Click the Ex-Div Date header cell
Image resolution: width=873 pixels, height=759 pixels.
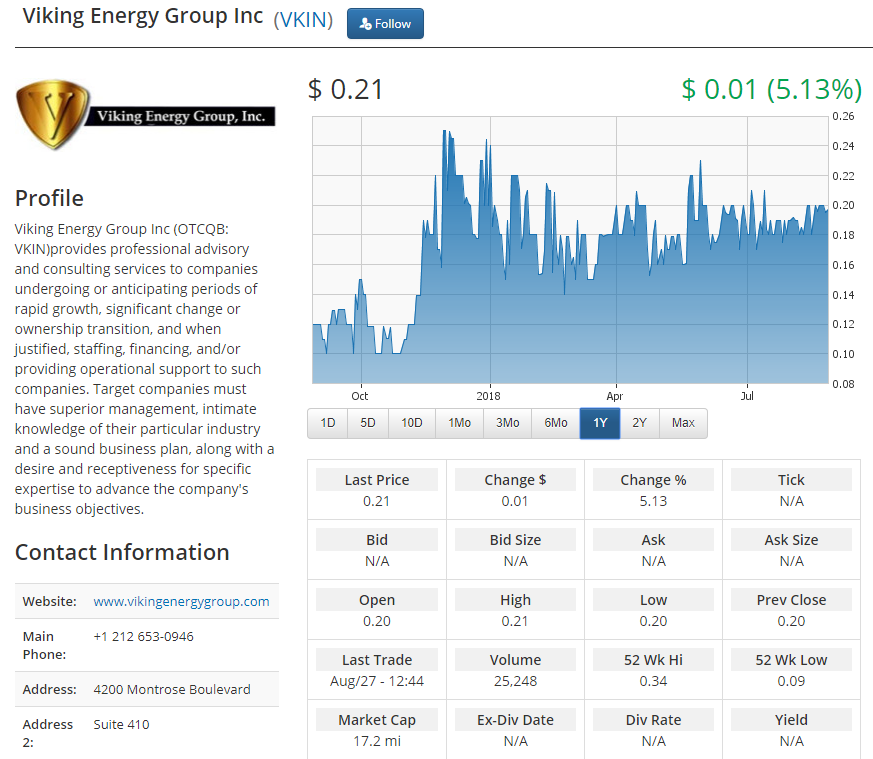point(515,720)
